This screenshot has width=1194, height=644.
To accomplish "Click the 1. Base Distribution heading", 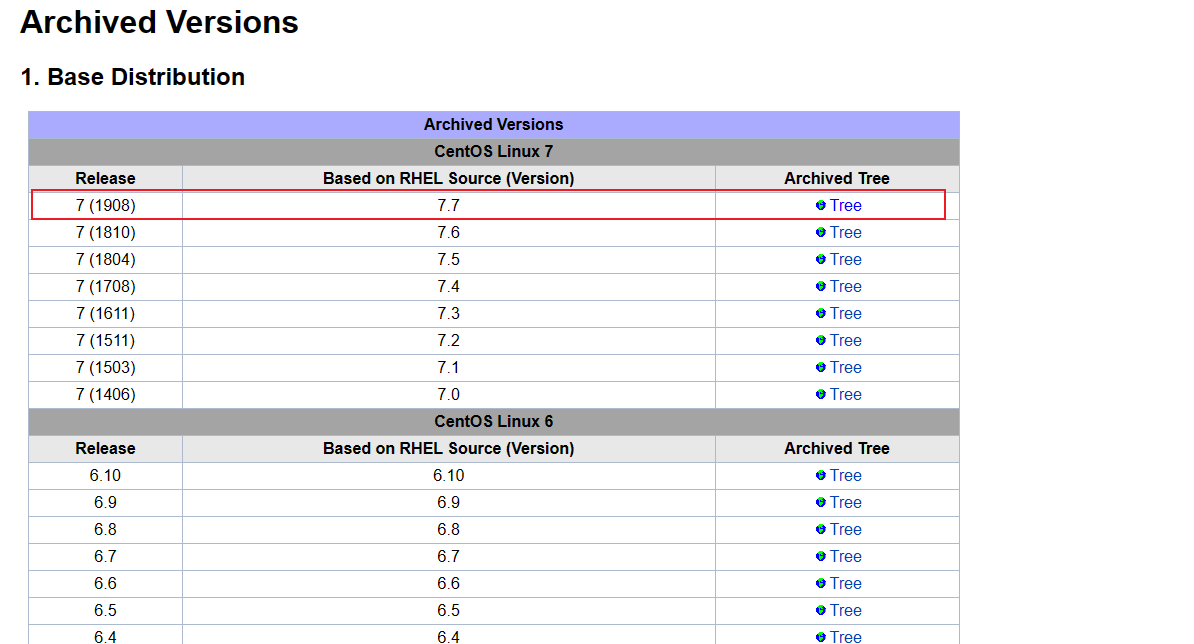I will click(x=132, y=77).
